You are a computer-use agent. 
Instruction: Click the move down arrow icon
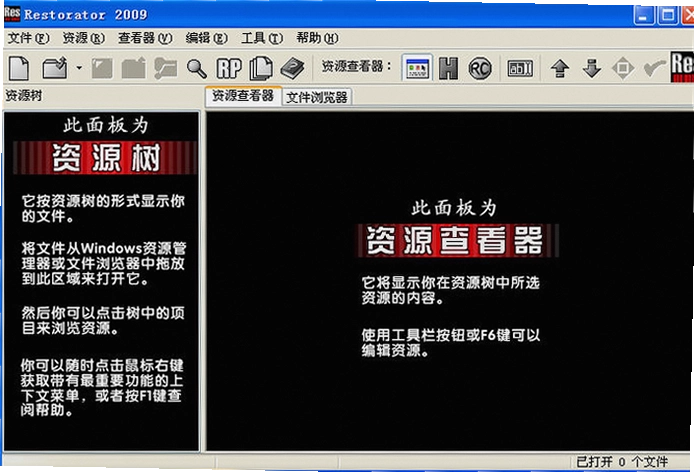[x=592, y=69]
